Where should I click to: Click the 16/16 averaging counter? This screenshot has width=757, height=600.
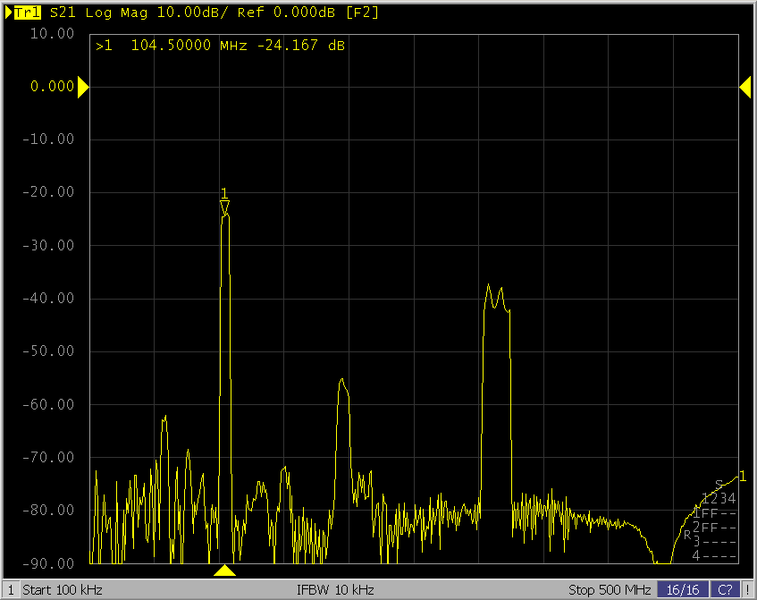tap(682, 590)
